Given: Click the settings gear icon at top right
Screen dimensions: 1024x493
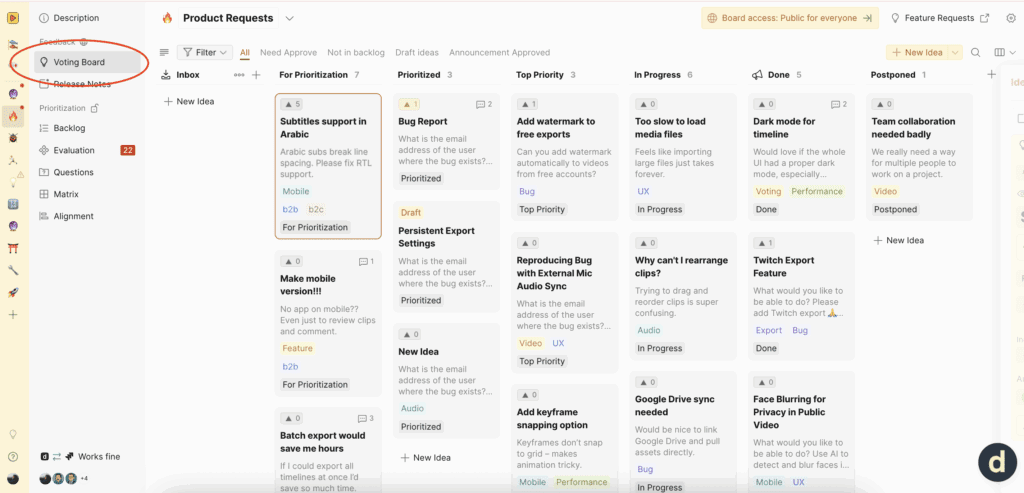Looking at the screenshot, I should coord(1011,18).
